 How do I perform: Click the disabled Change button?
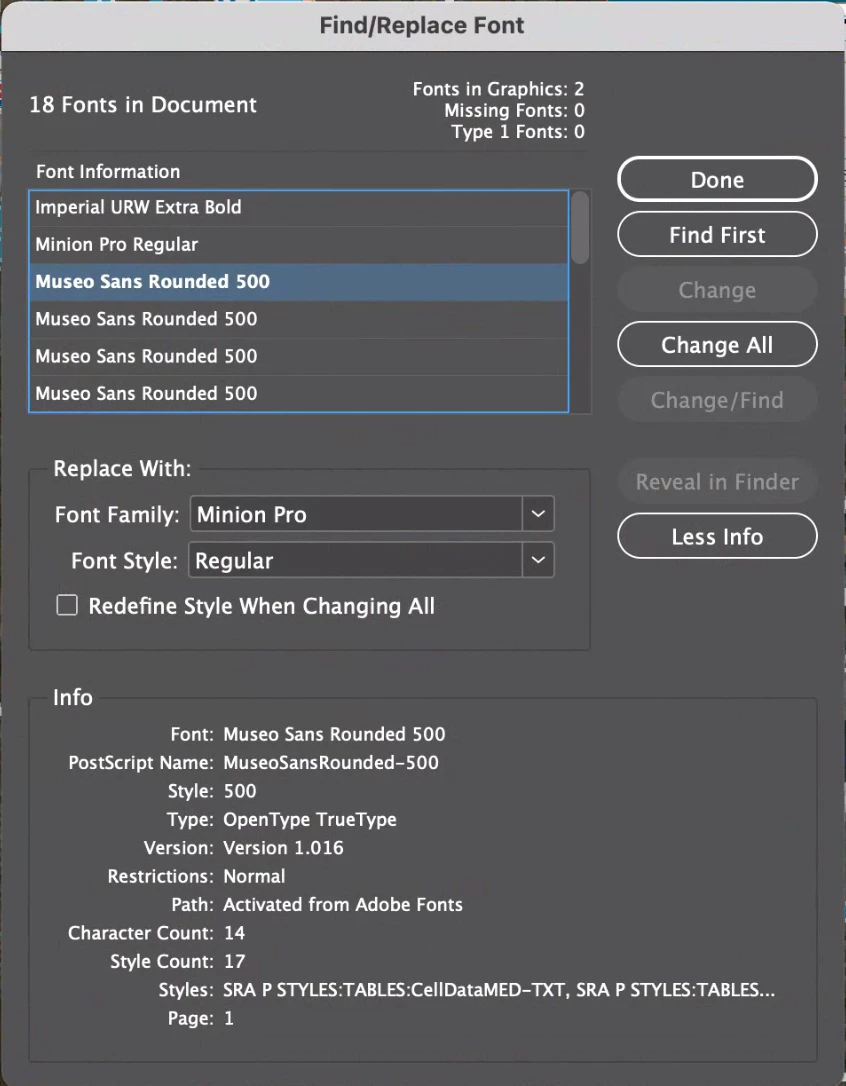[717, 290]
